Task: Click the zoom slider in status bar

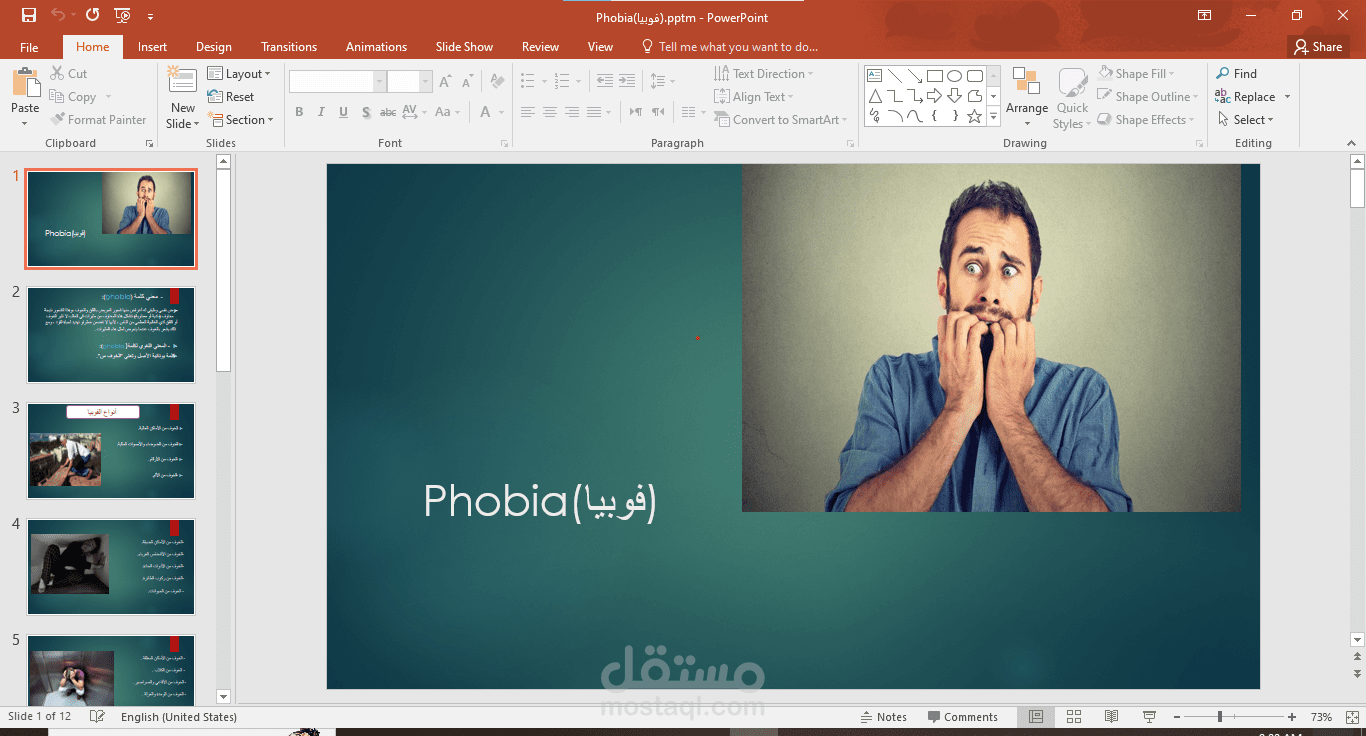Action: coord(1219,717)
